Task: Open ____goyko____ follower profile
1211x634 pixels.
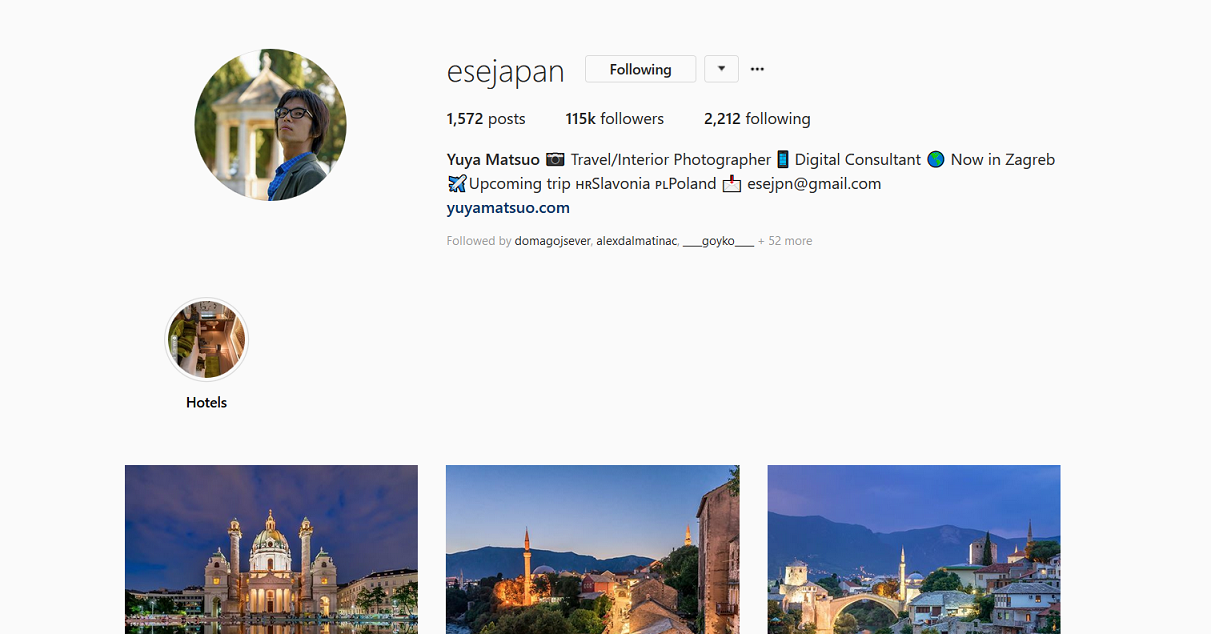Action: click(718, 241)
